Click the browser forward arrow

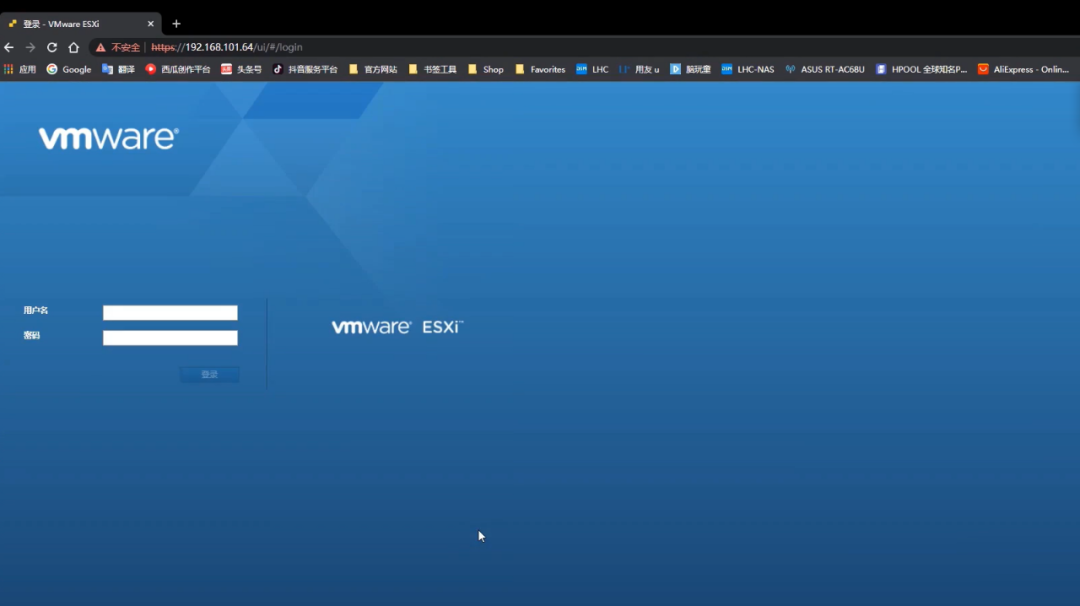[x=30, y=48]
